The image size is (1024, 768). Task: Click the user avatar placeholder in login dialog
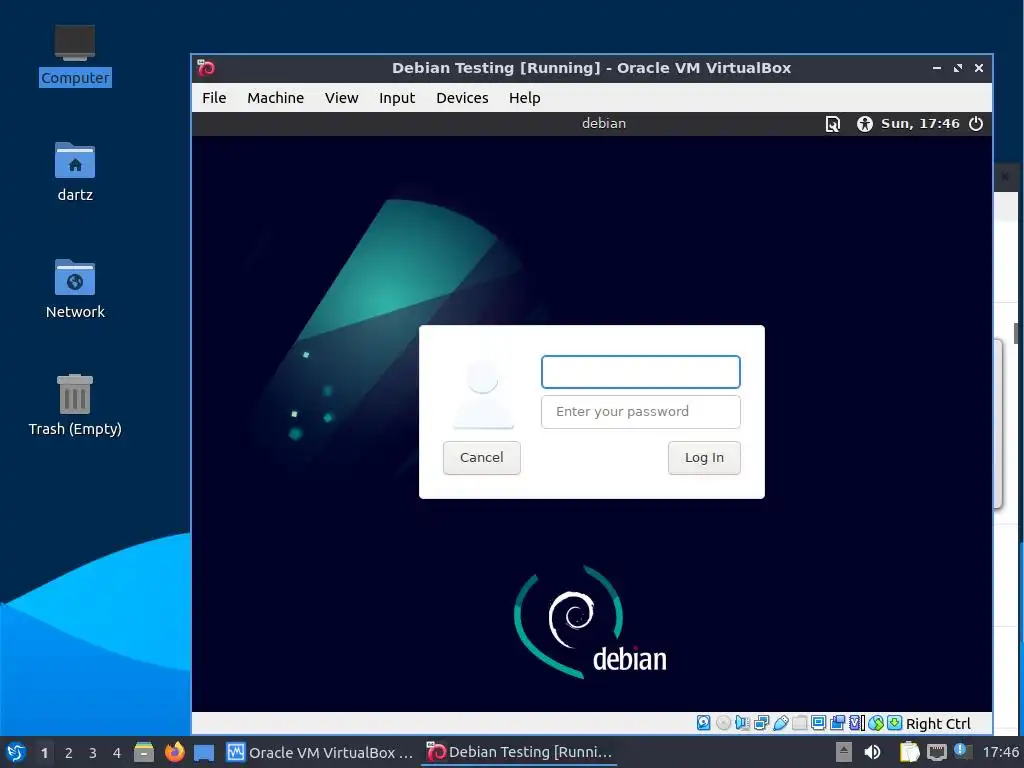pos(483,394)
